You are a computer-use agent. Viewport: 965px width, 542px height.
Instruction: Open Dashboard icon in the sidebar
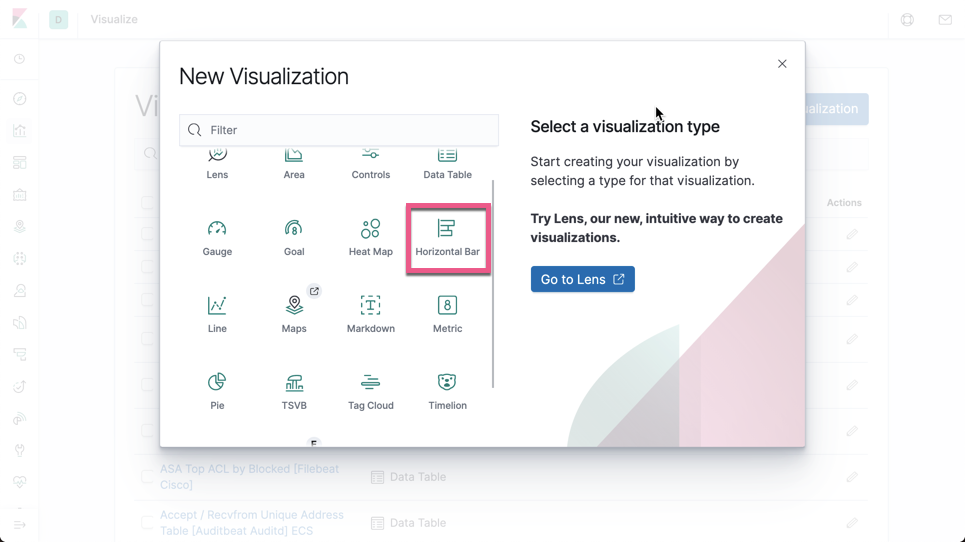(20, 162)
